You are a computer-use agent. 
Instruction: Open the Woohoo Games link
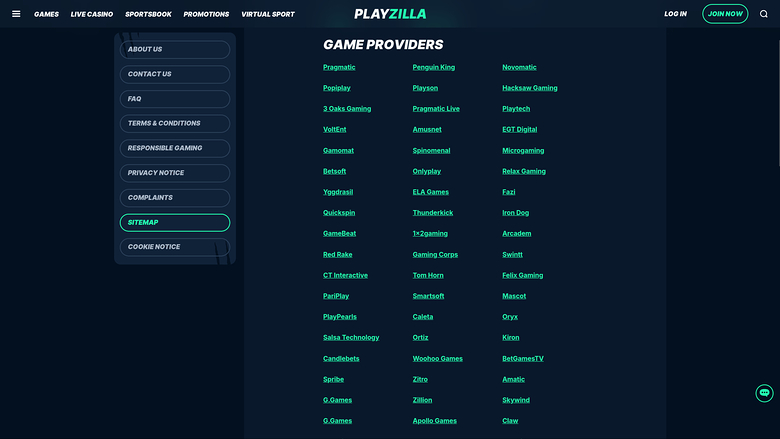click(437, 358)
